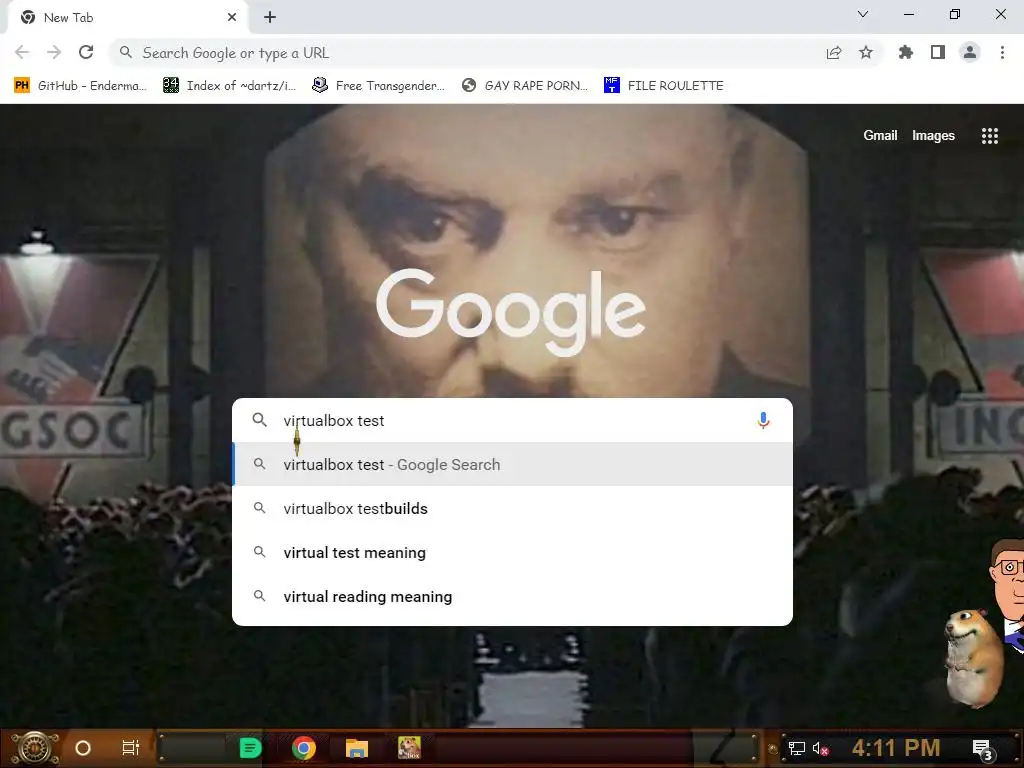The image size is (1024, 768).
Task: Start voice search with microphone icon
Action: point(763,421)
